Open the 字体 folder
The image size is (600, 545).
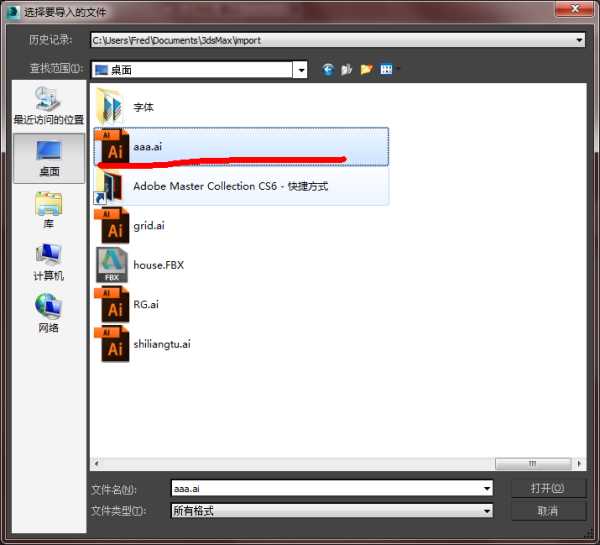tap(143, 107)
